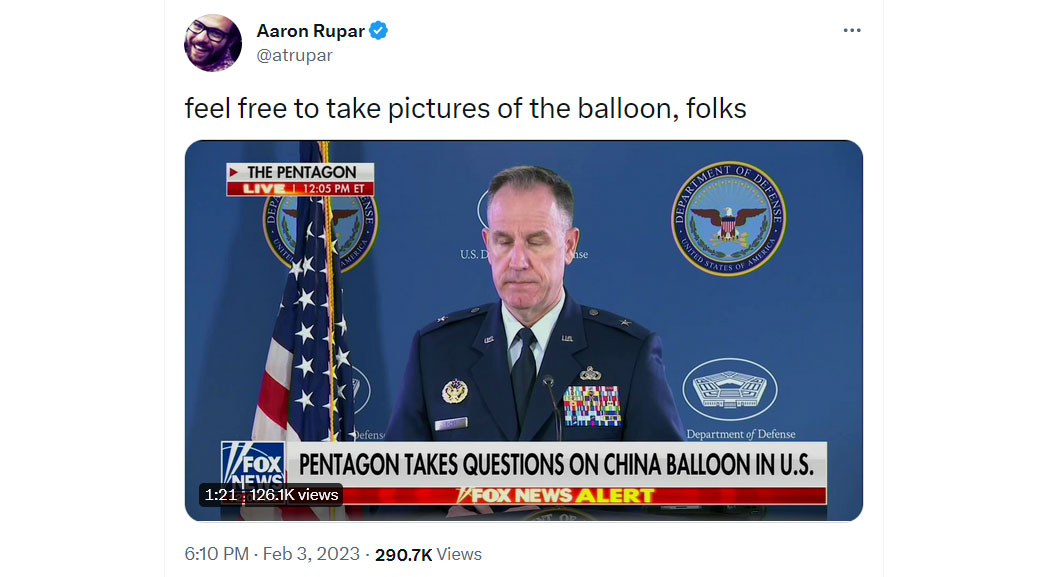Click the Fox News logo in video

tap(254, 465)
